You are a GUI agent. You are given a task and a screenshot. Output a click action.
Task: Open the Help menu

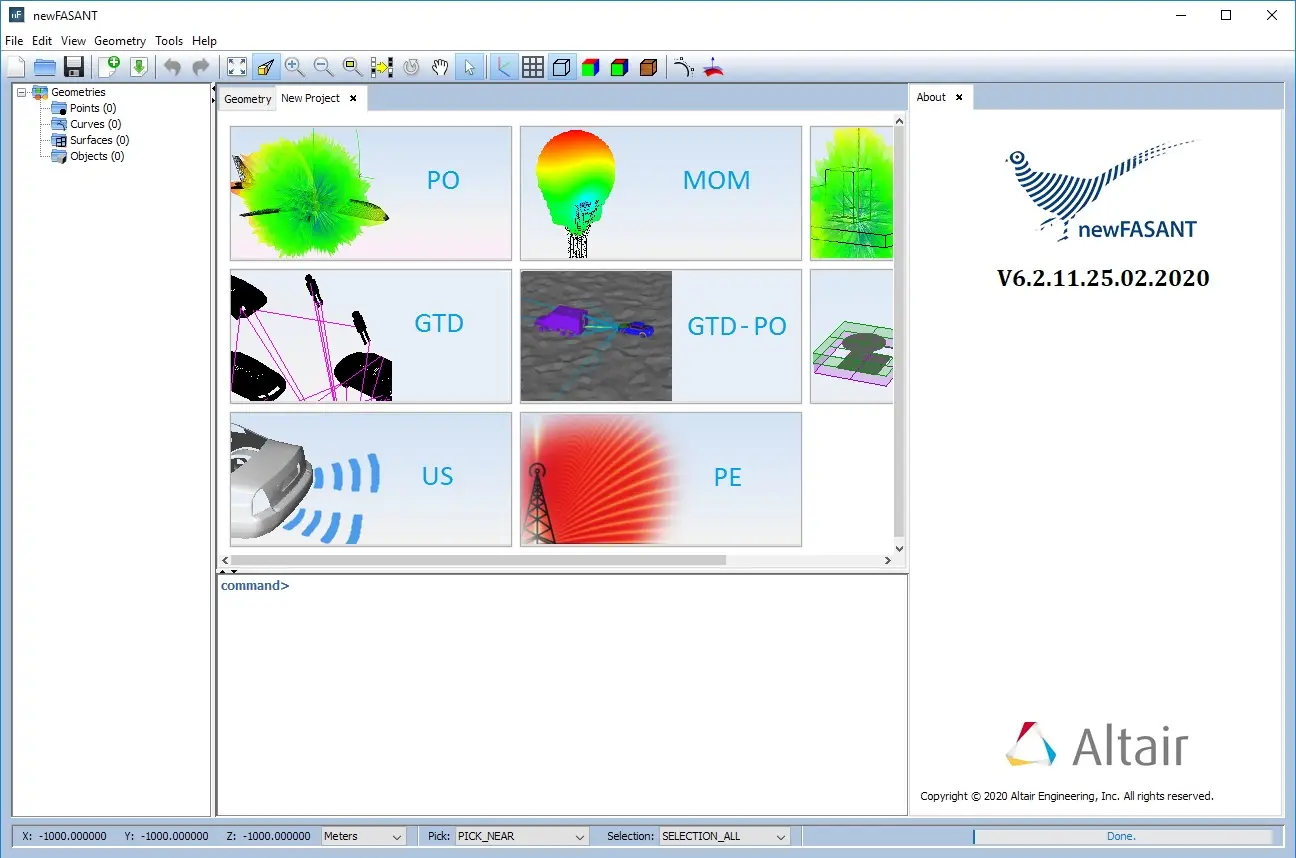point(204,41)
